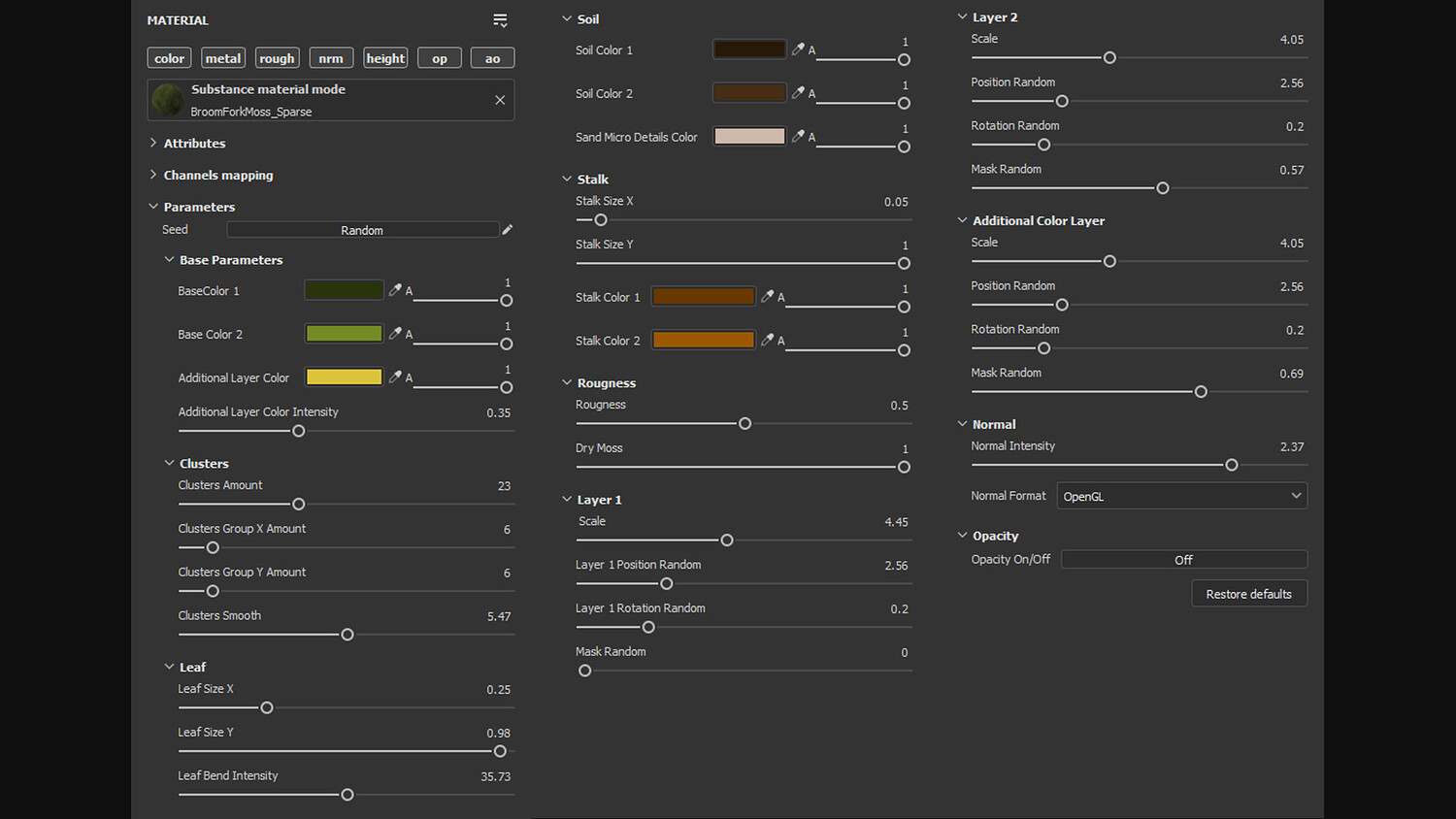
Task: Open the Material panel options menu icon
Action: coord(500,20)
